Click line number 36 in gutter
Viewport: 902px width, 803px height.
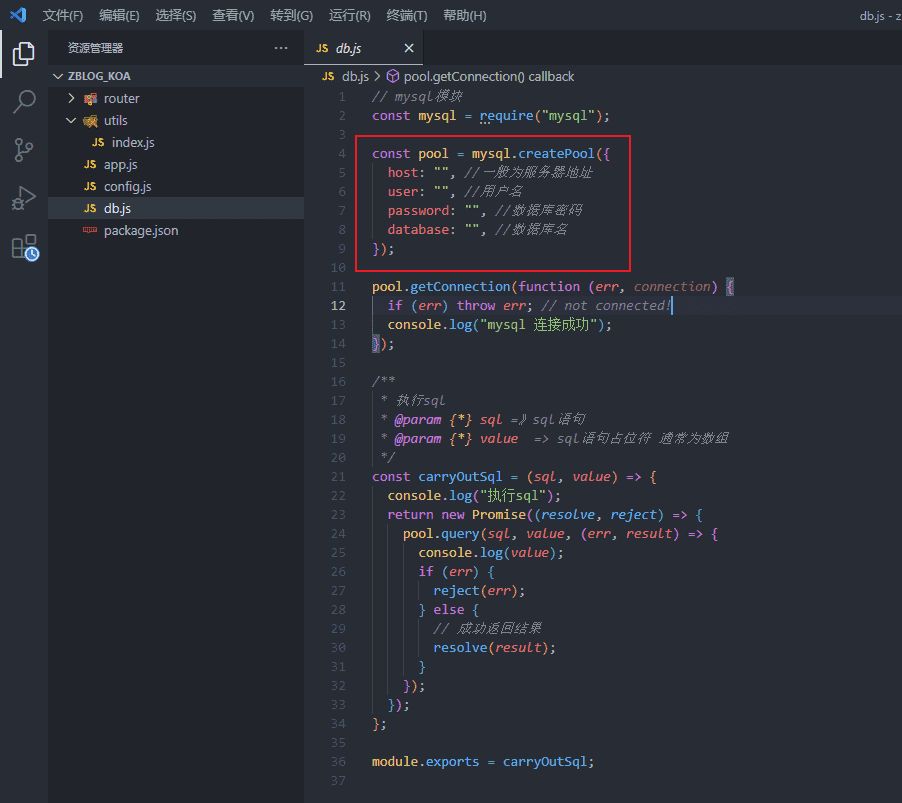pyautogui.click(x=338, y=761)
